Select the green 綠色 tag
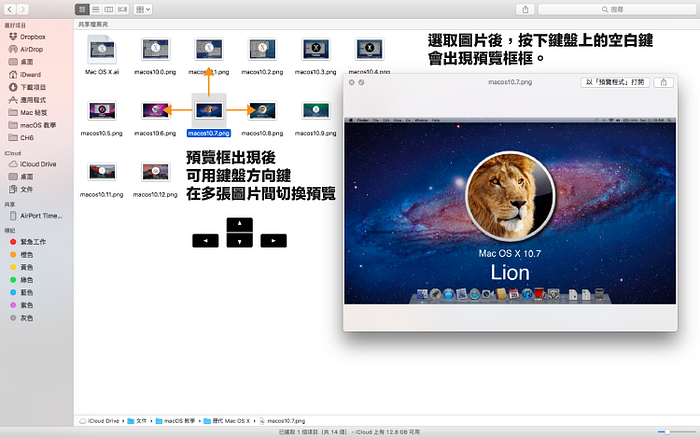Viewport: 700px width, 438px height. pyautogui.click(x=26, y=280)
